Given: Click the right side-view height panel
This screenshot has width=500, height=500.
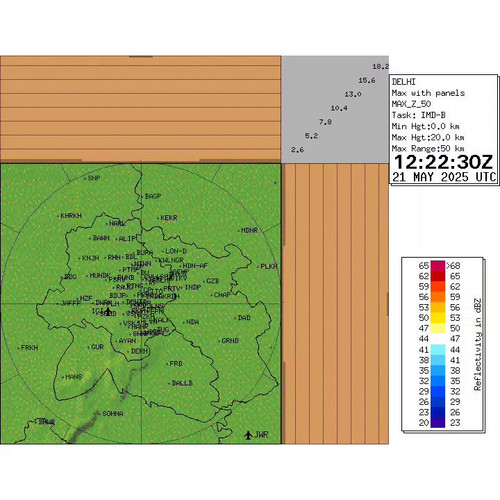Looking at the screenshot, I should tap(336, 304).
